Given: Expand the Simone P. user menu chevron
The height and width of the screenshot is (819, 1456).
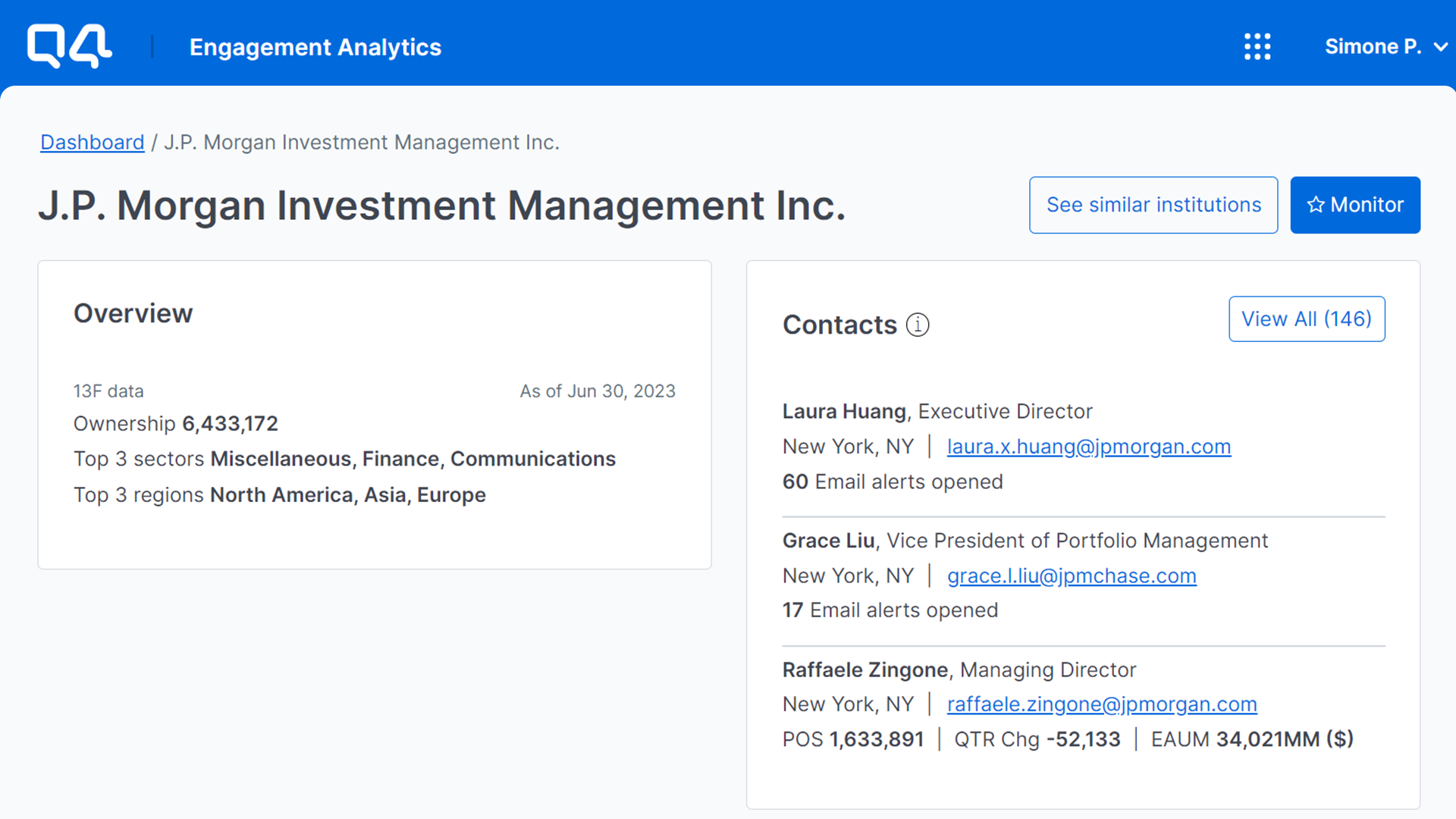Looking at the screenshot, I should [x=1441, y=47].
